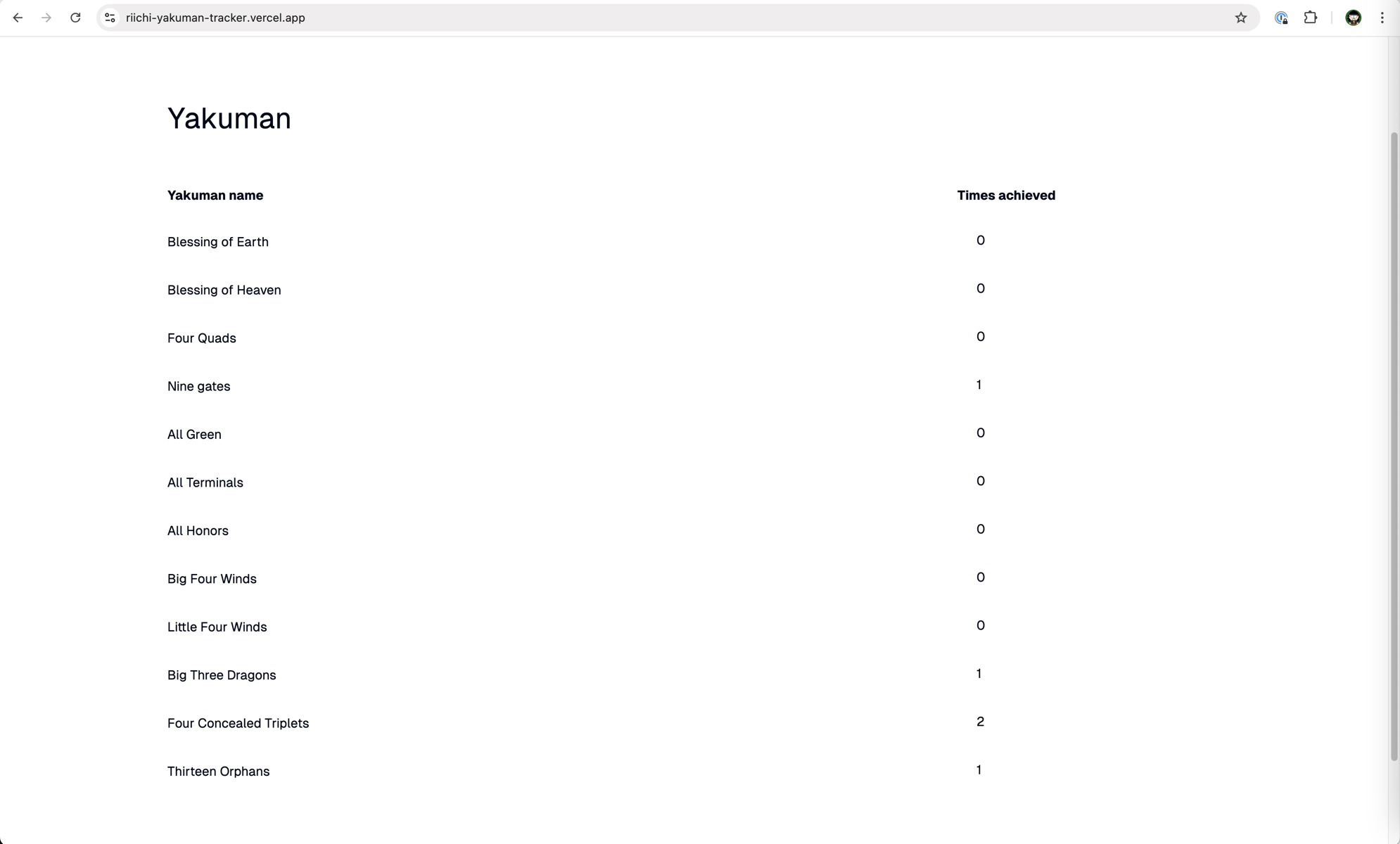Select the Nine gates row

pyautogui.click(x=198, y=386)
